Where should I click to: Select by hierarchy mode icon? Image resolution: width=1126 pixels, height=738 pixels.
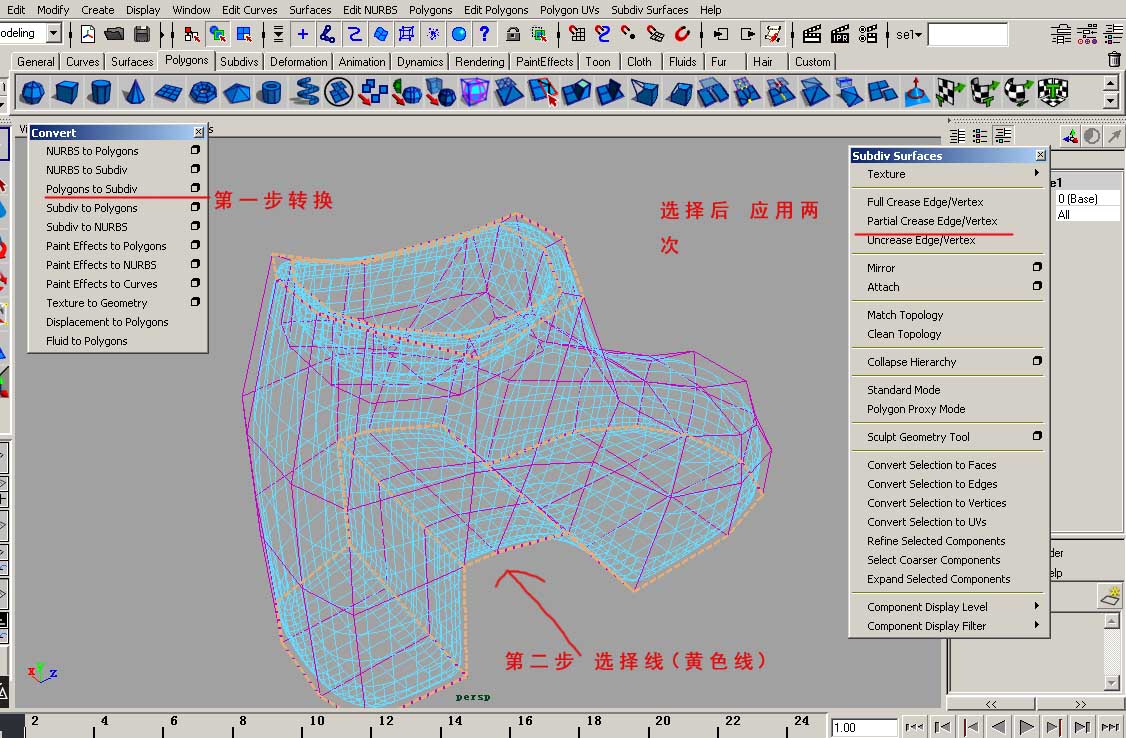[x=191, y=34]
